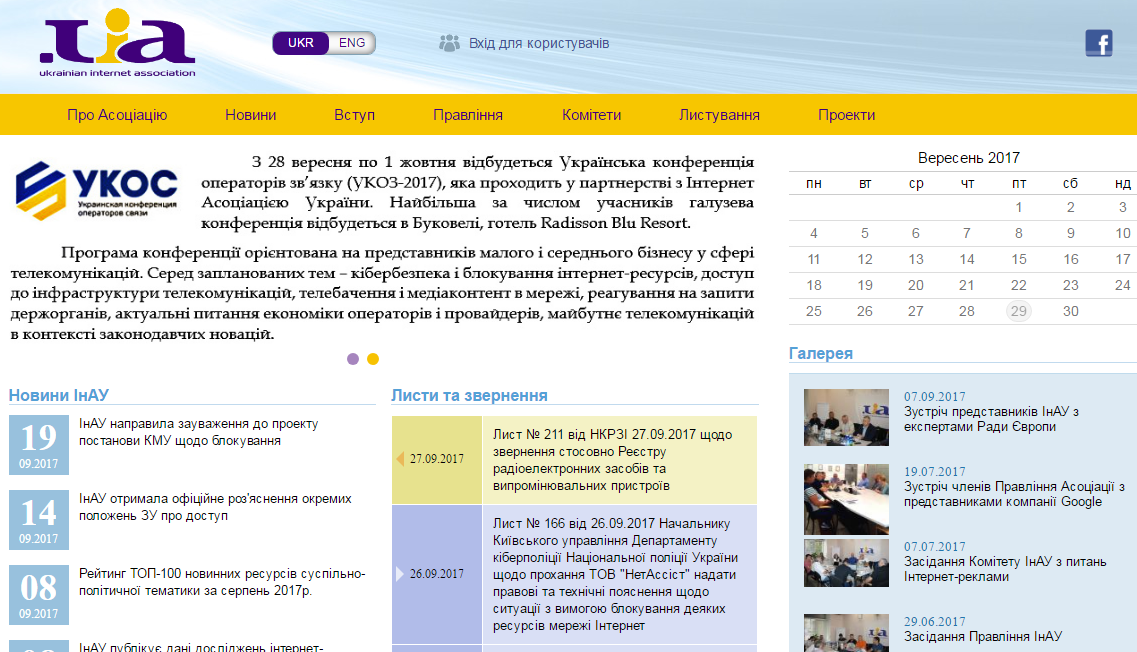Open news about КМУ blocking resolution remarks
Image resolution: width=1137 pixels, height=652 pixels.
click(x=199, y=432)
